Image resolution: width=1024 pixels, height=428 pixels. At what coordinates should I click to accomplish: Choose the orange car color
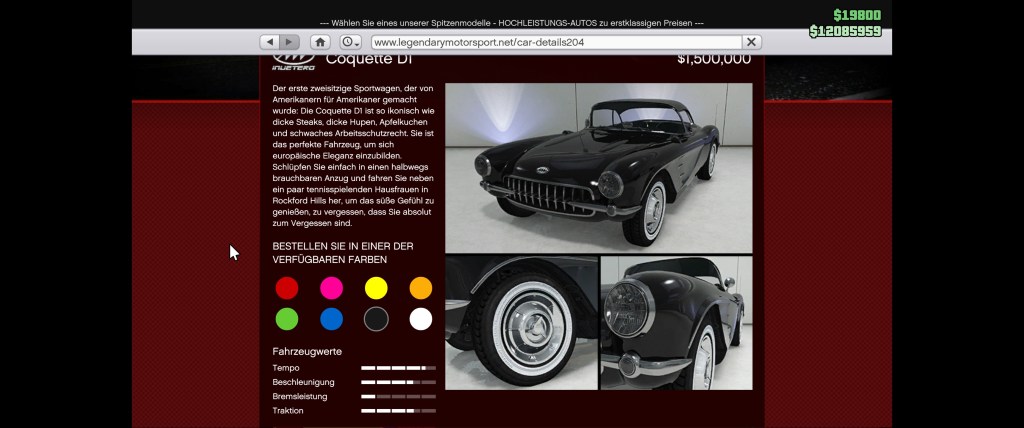pyautogui.click(x=421, y=288)
